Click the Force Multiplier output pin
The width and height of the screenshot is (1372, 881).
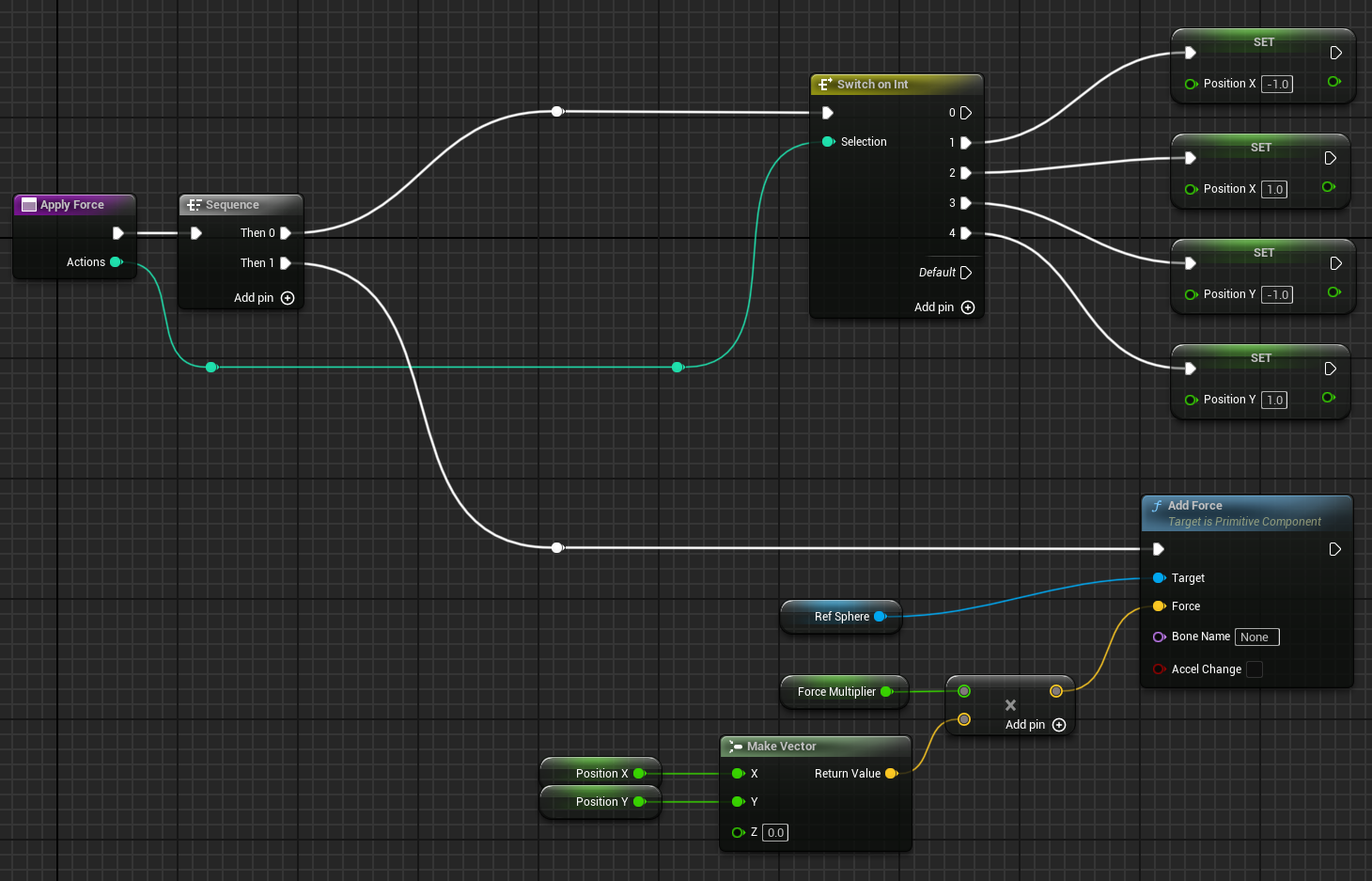[886, 692]
